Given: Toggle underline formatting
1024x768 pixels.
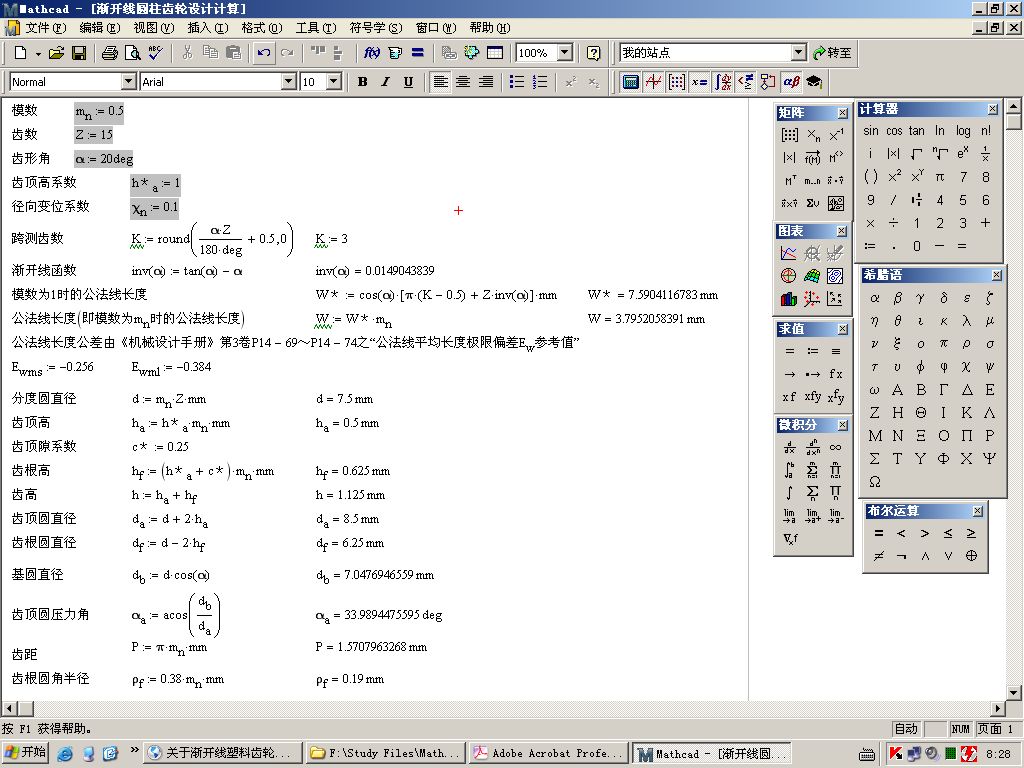Looking at the screenshot, I should pos(408,82).
